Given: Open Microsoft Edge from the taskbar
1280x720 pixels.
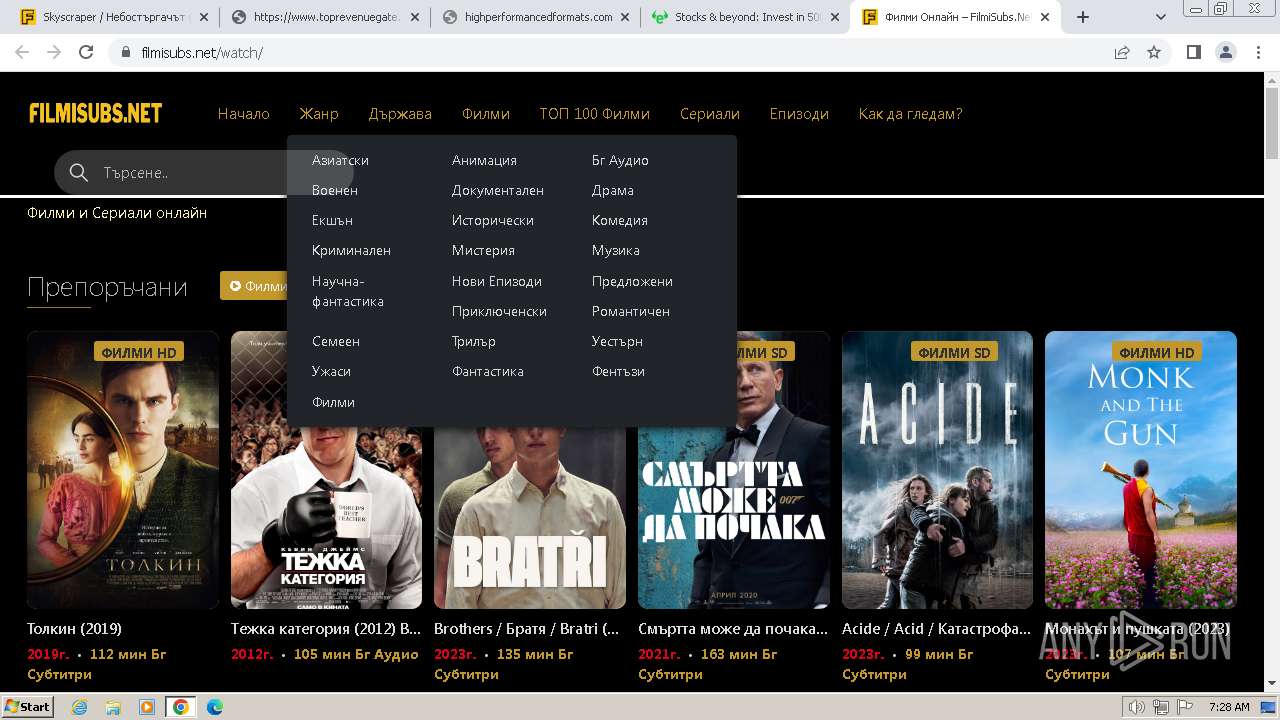Looking at the screenshot, I should (215, 707).
